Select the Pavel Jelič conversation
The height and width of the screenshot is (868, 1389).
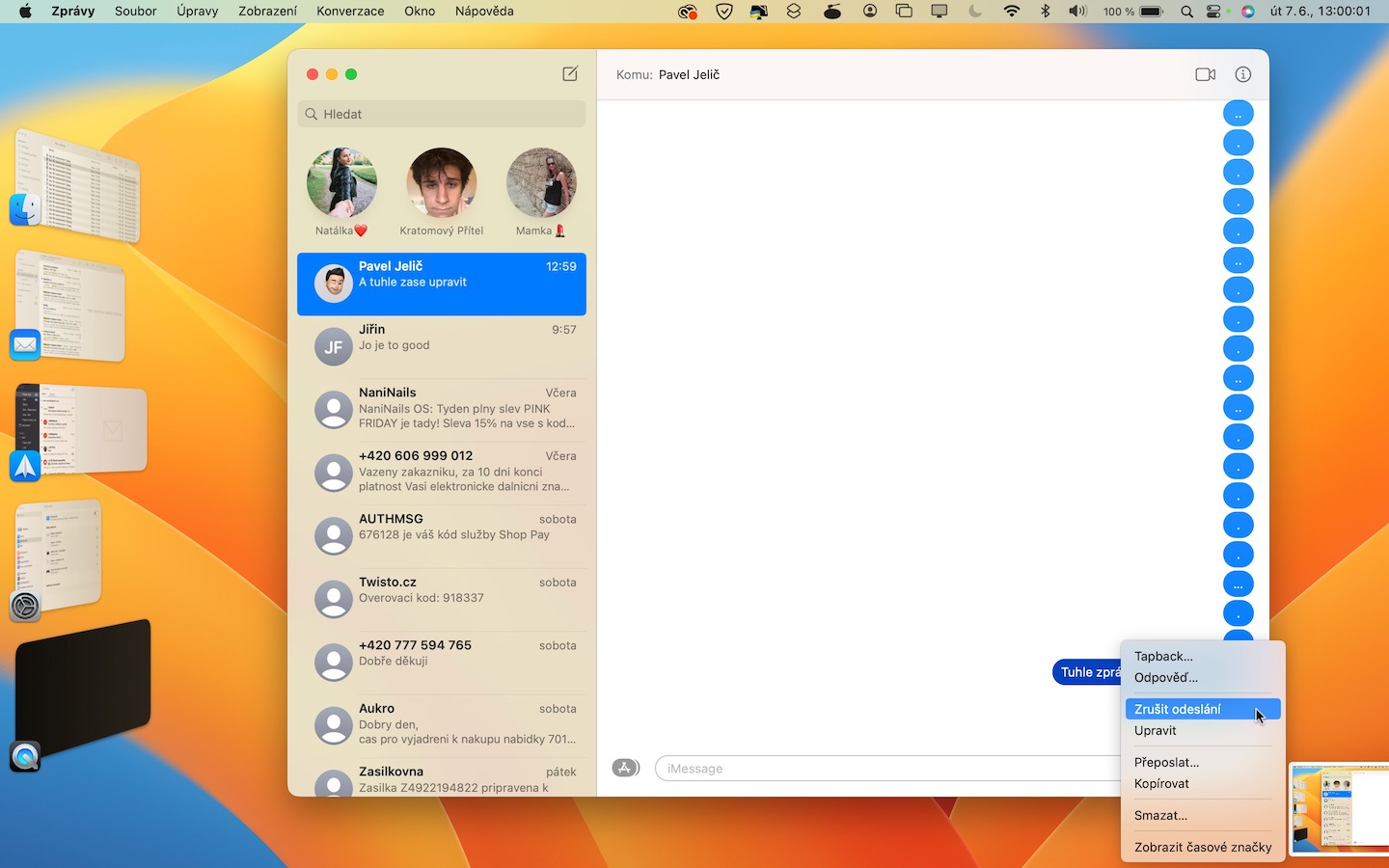(442, 284)
